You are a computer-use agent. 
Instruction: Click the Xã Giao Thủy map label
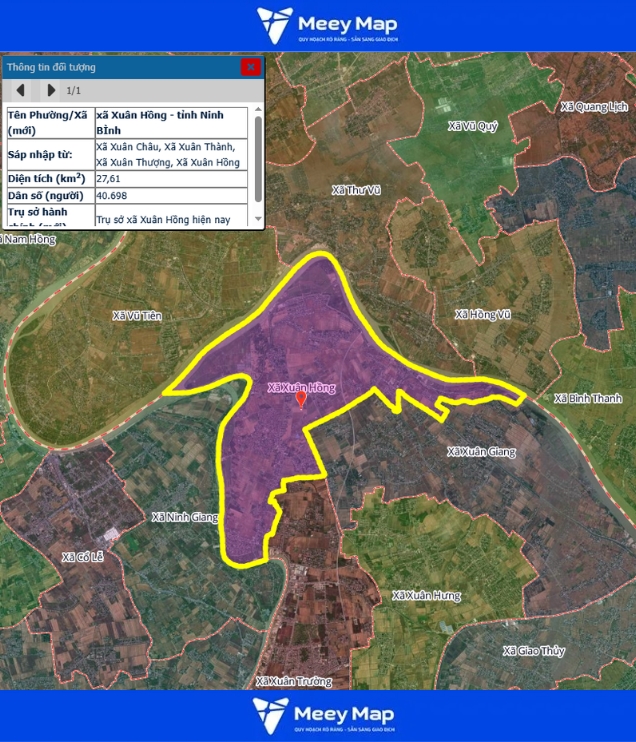pos(534,651)
